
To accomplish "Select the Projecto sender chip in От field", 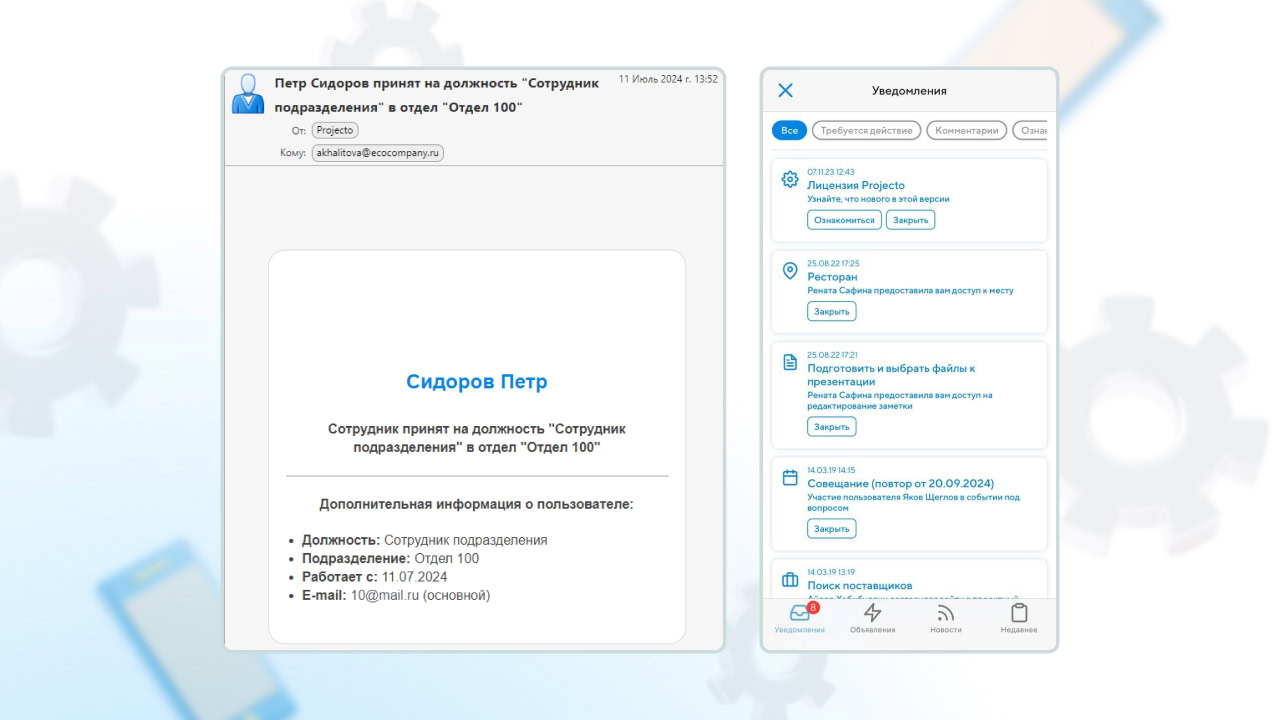I will (x=334, y=130).
